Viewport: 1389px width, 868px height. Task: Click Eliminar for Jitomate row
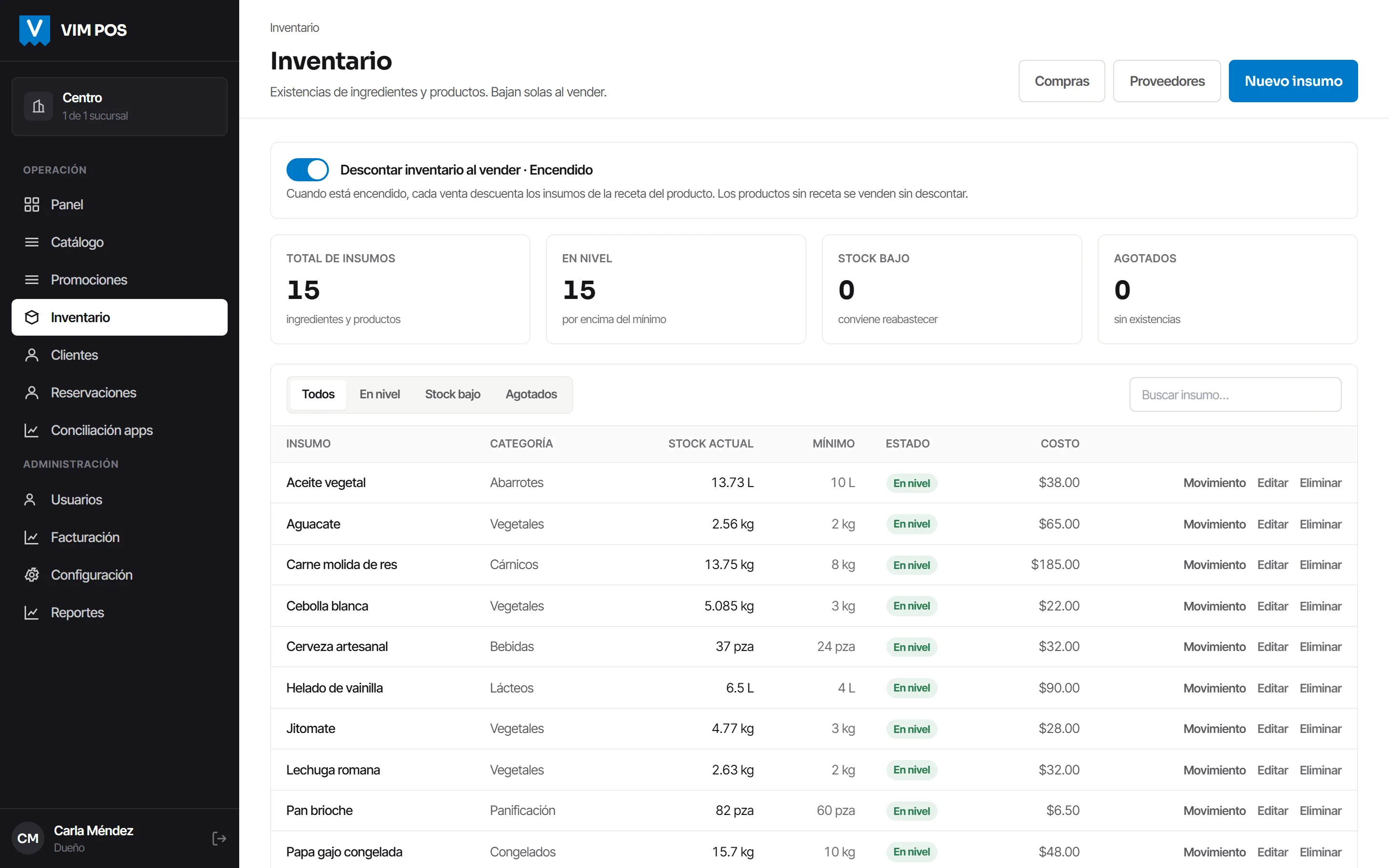1320,729
